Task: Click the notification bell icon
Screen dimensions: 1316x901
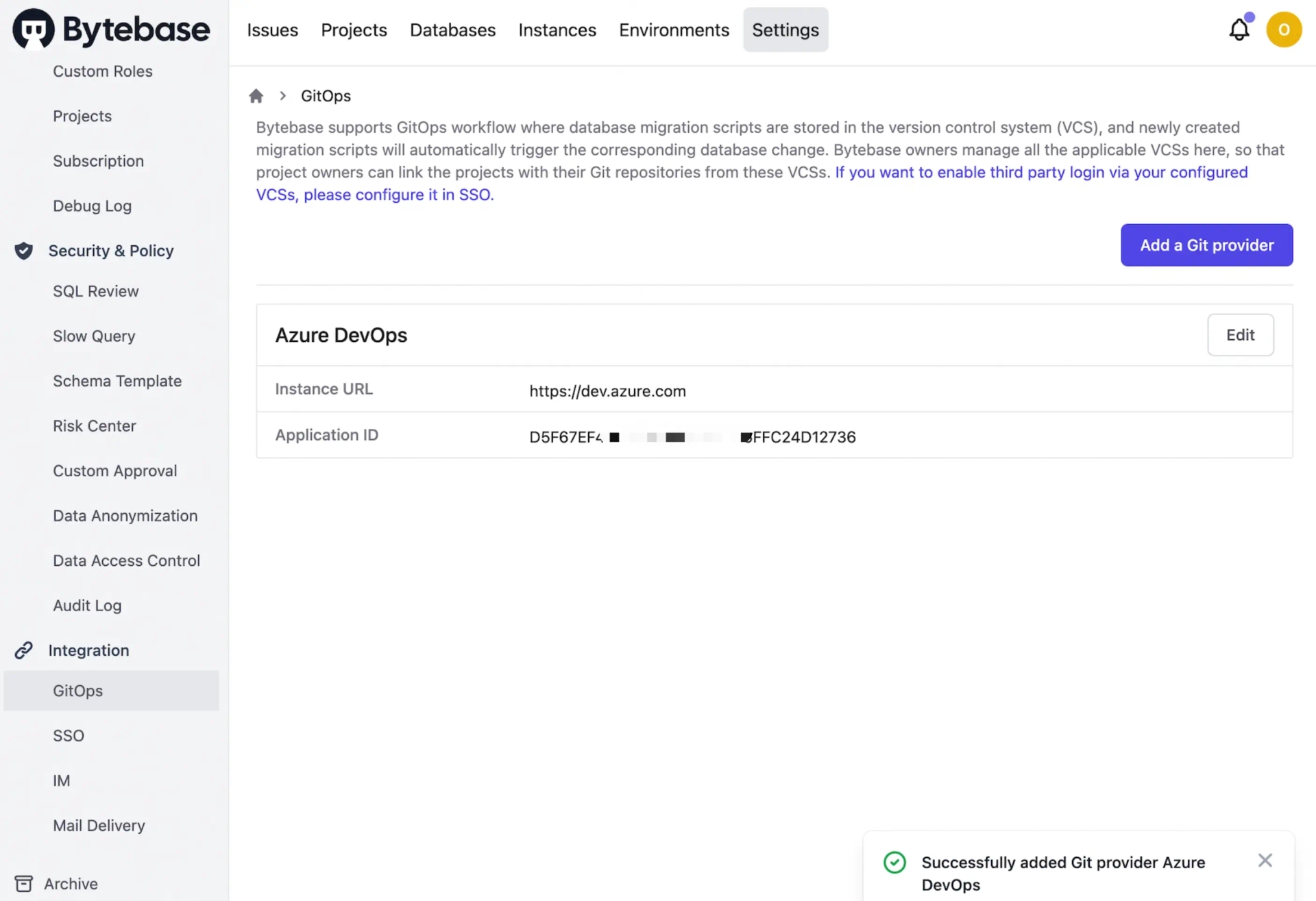Action: pyautogui.click(x=1240, y=29)
